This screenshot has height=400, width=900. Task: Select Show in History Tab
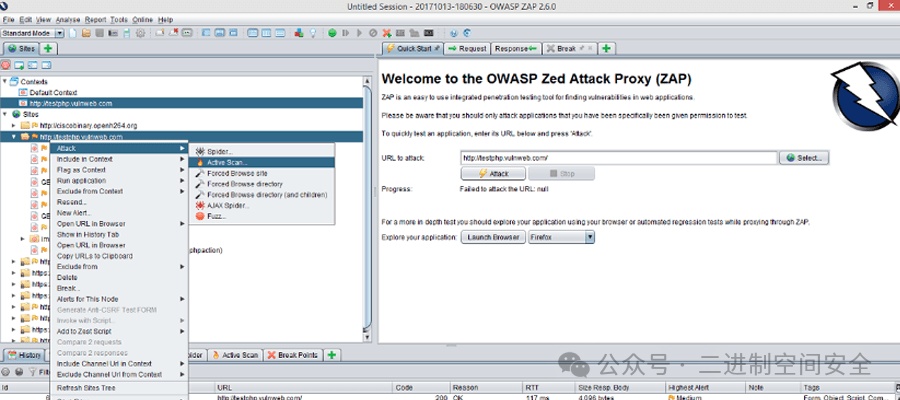pos(119,234)
